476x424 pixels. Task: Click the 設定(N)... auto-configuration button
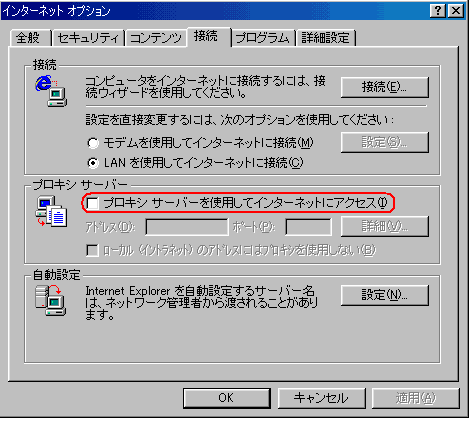pos(384,295)
